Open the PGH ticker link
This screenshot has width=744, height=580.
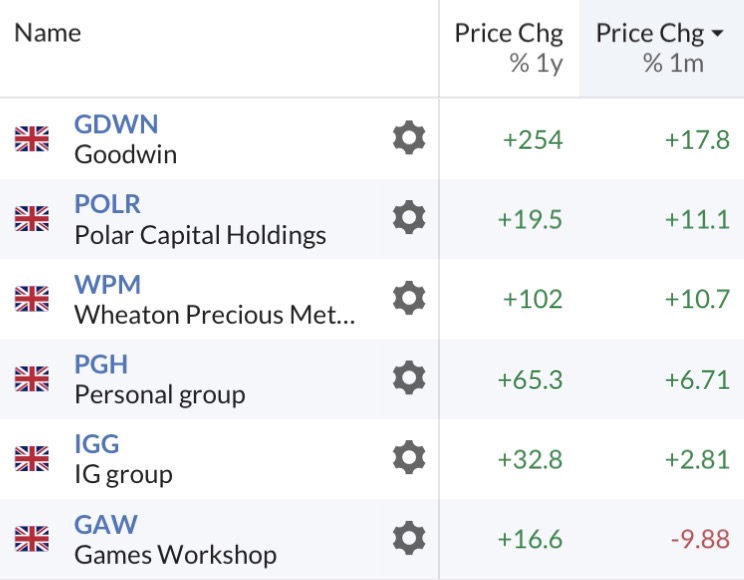point(101,364)
